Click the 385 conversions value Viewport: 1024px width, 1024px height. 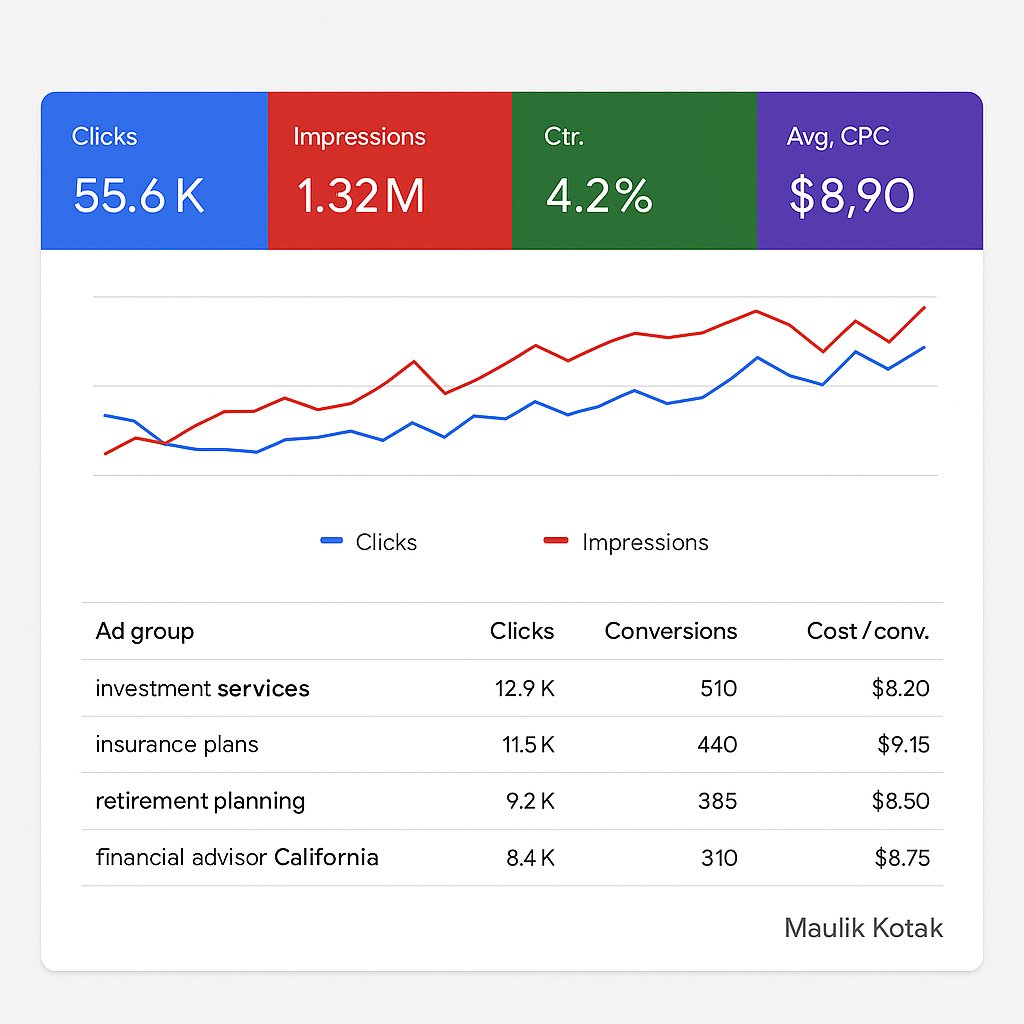(717, 801)
